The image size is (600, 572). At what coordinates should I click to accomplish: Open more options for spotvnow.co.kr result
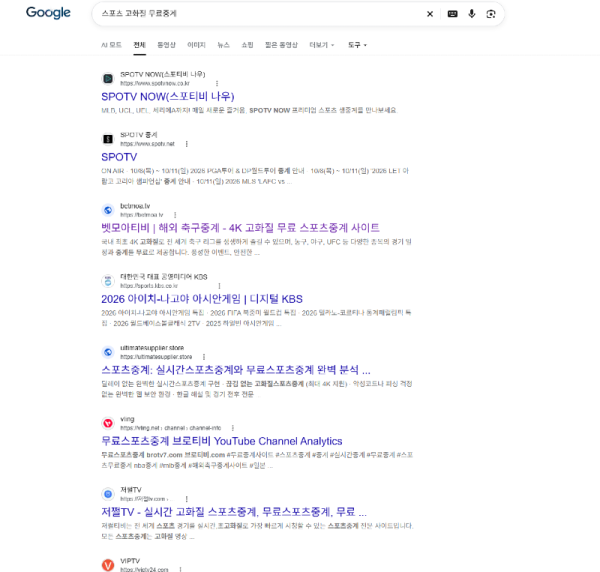[x=217, y=83]
